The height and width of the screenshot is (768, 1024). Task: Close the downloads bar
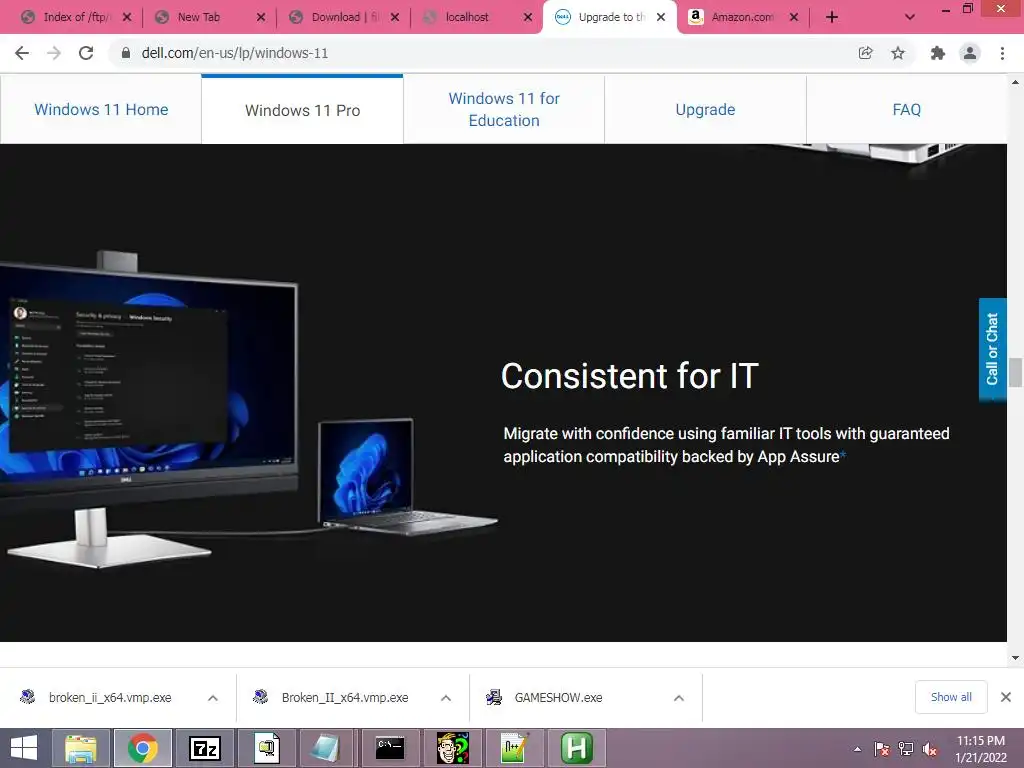(x=1006, y=697)
